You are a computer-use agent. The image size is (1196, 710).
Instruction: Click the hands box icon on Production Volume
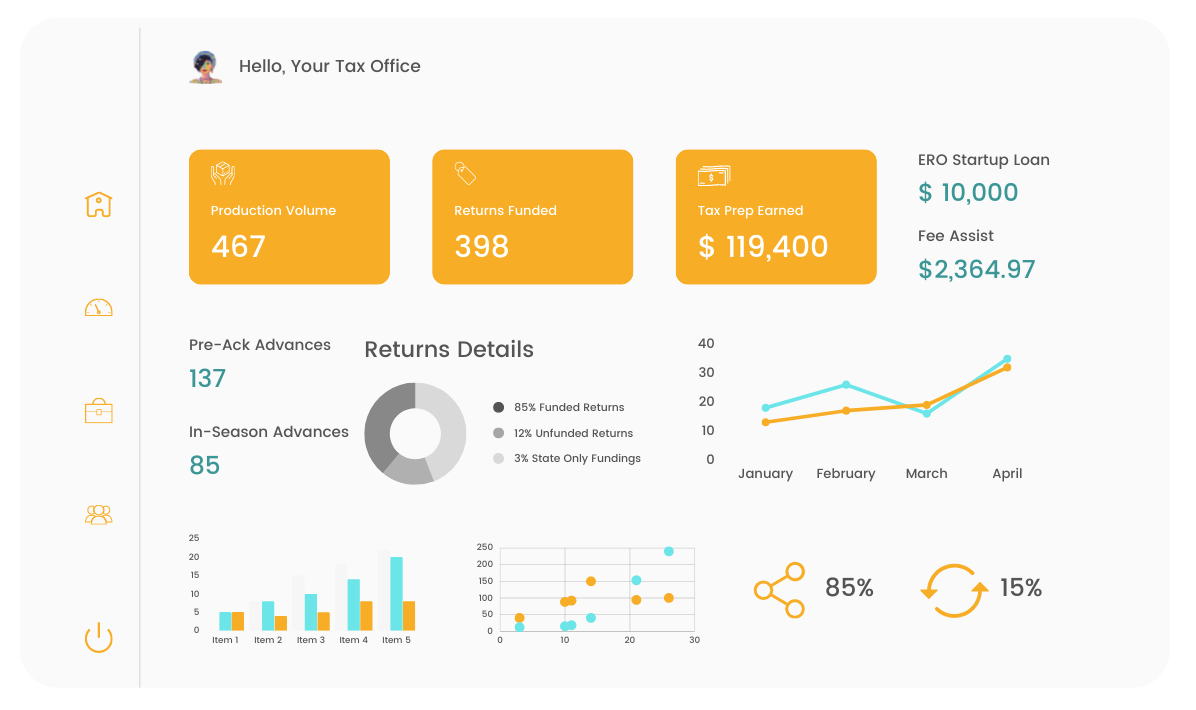223,173
